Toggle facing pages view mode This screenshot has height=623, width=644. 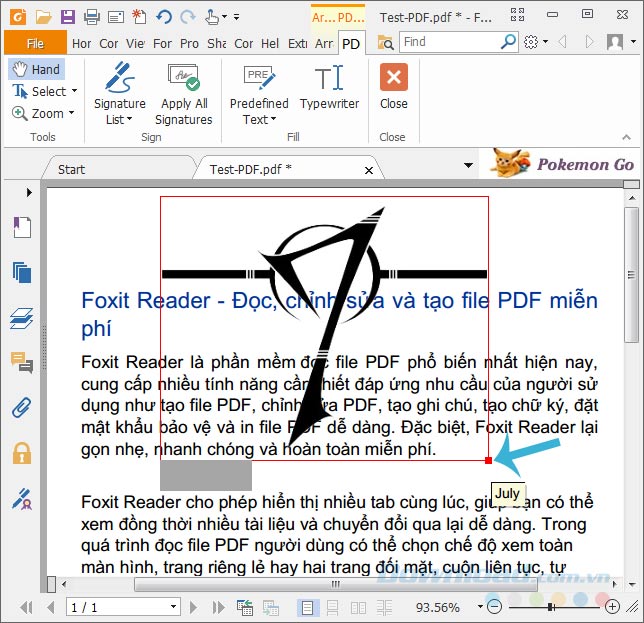[x=359, y=607]
